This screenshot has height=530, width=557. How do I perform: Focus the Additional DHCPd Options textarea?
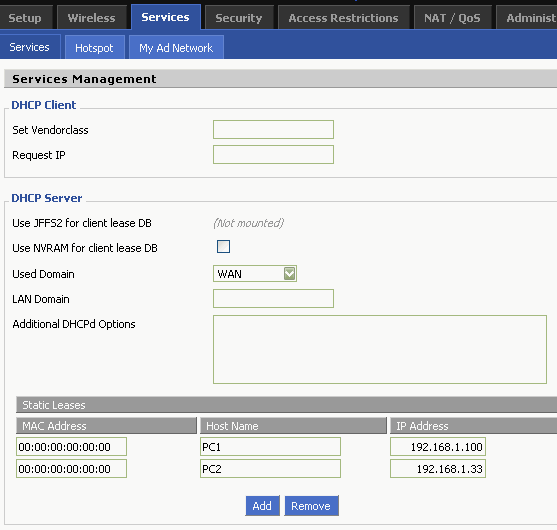click(x=380, y=350)
